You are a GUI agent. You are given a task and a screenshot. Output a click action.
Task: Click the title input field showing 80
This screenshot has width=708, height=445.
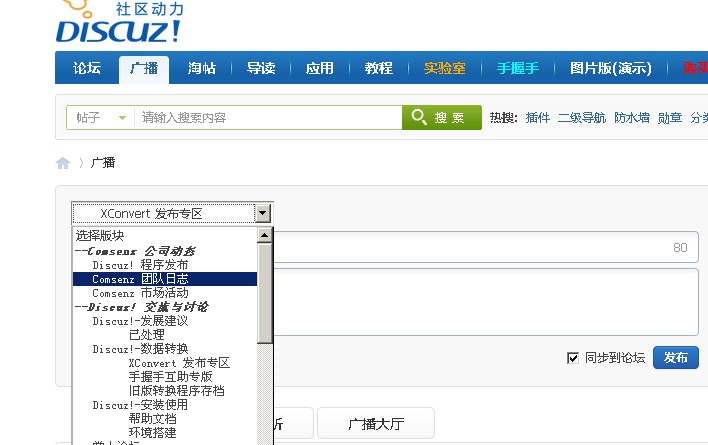485,247
